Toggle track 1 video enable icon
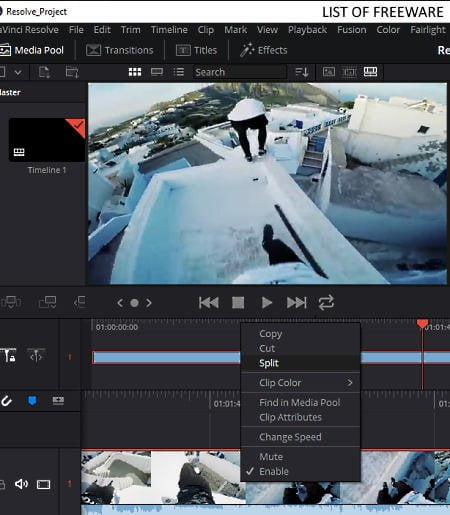Viewport: 450px width, 515px height. point(43,484)
